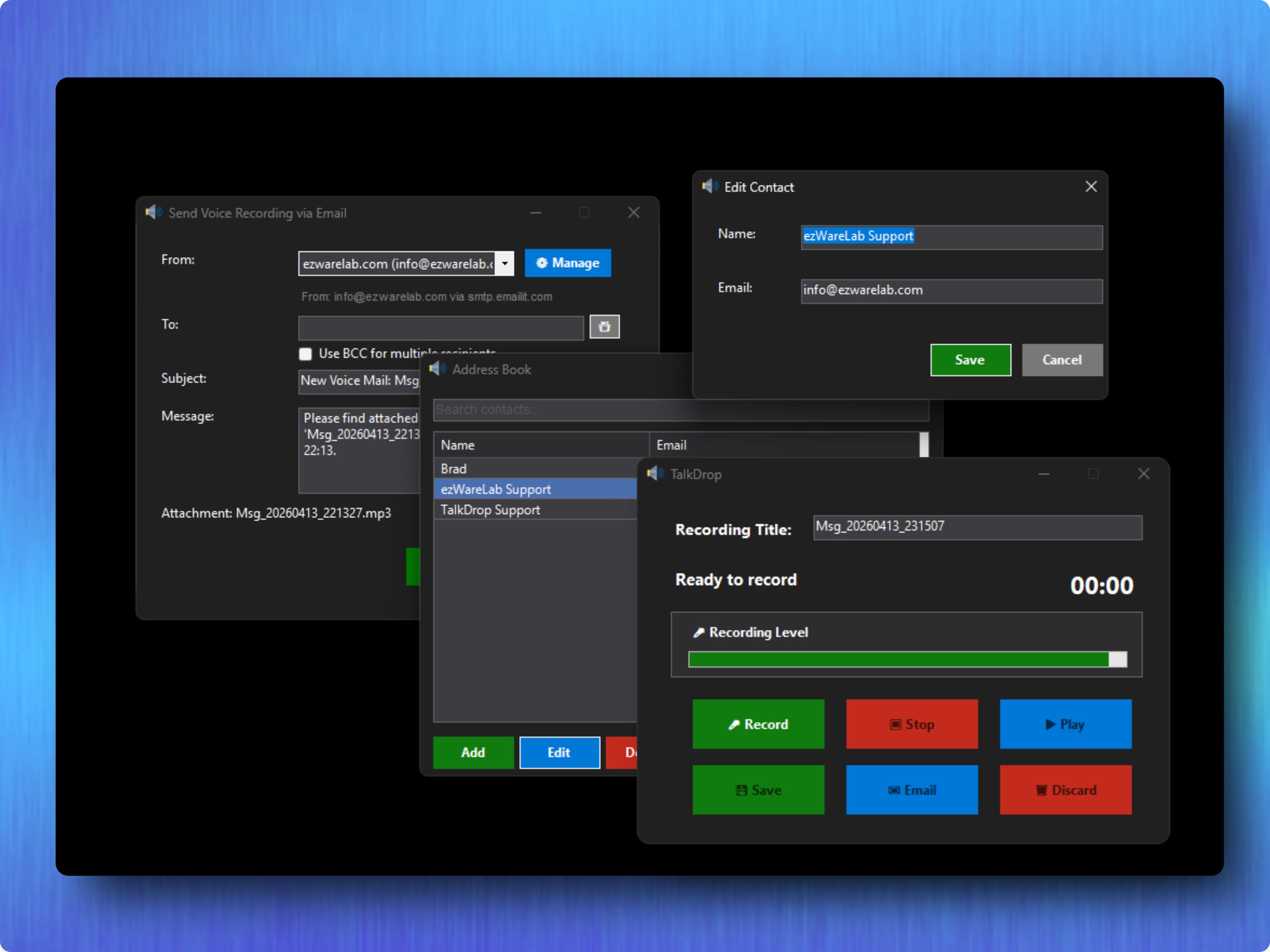1270x952 pixels.
Task: Enable Use BCC for multiple recipients
Action: pos(305,354)
